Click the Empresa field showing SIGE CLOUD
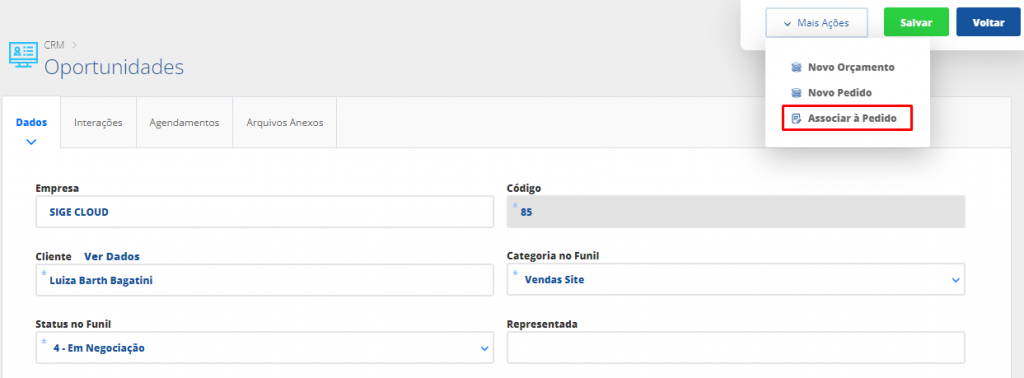Viewport: 1024px width, 378px height. click(264, 212)
